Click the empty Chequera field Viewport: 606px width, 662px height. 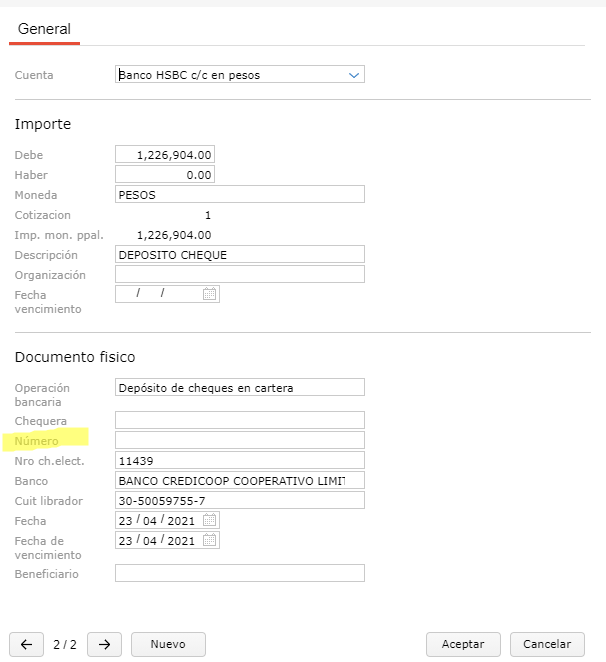tap(239, 420)
